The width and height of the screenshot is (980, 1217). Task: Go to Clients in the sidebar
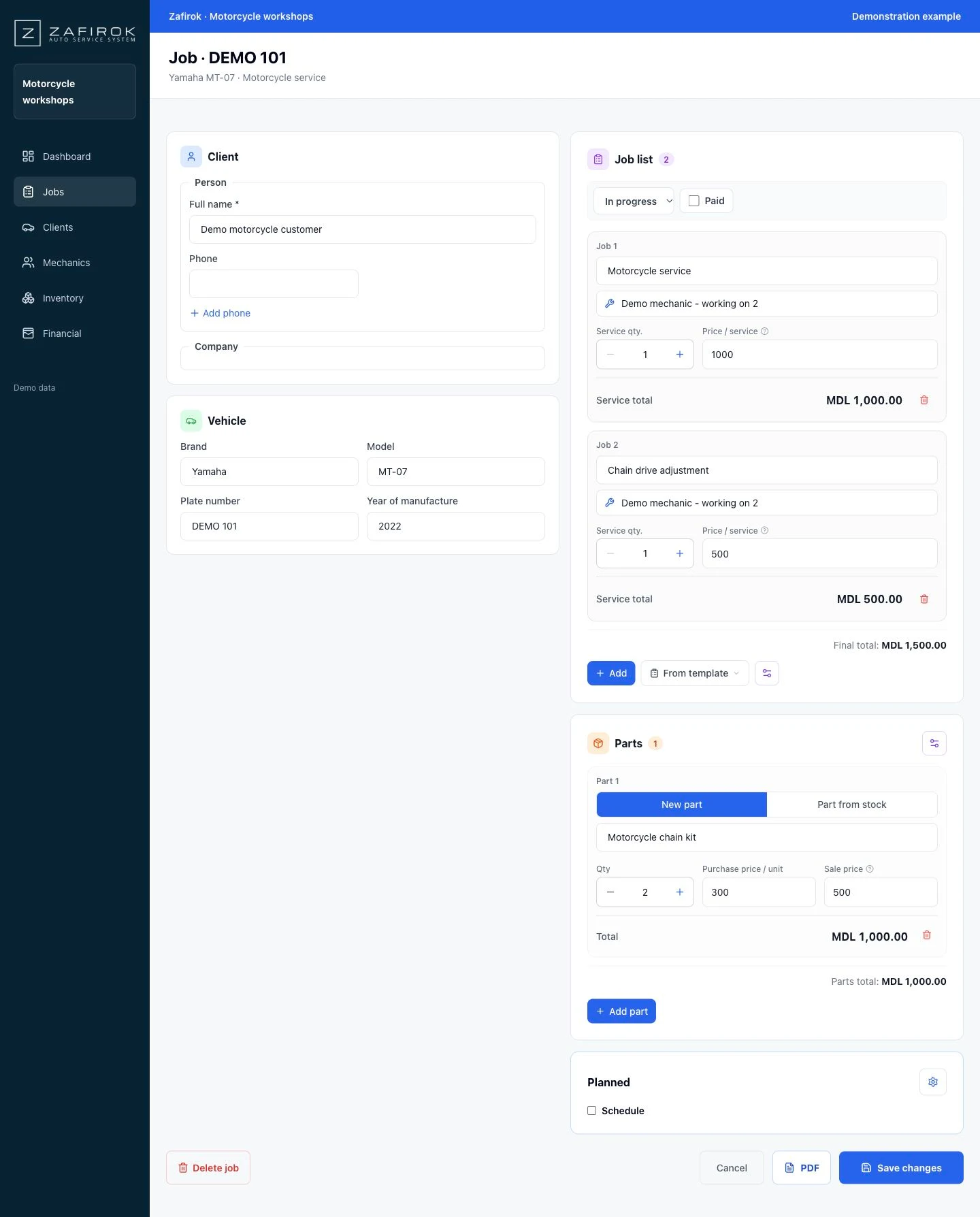coord(75,227)
